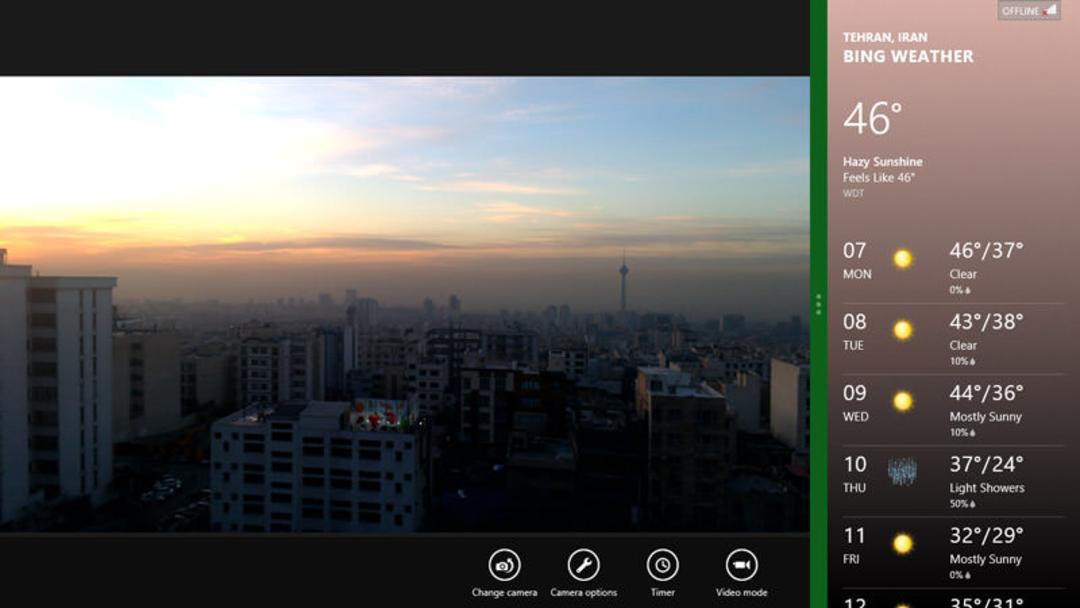This screenshot has height=608, width=1080.
Task: Click the Change camera icon
Action: pyautogui.click(x=504, y=565)
